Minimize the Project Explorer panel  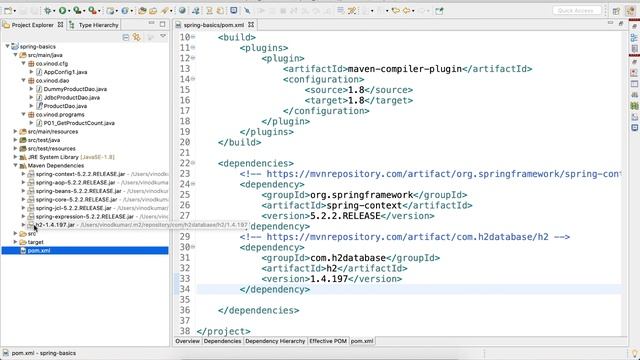(151, 24)
